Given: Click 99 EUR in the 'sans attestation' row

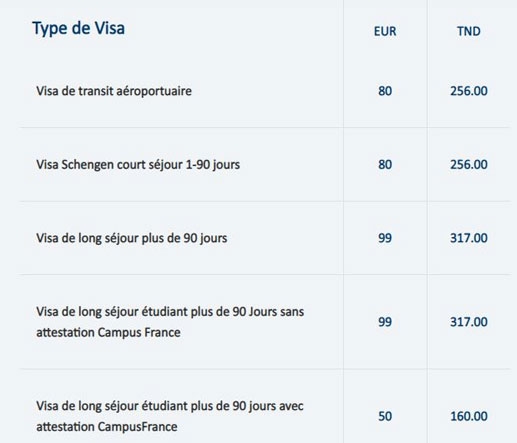Looking at the screenshot, I should [x=385, y=322].
